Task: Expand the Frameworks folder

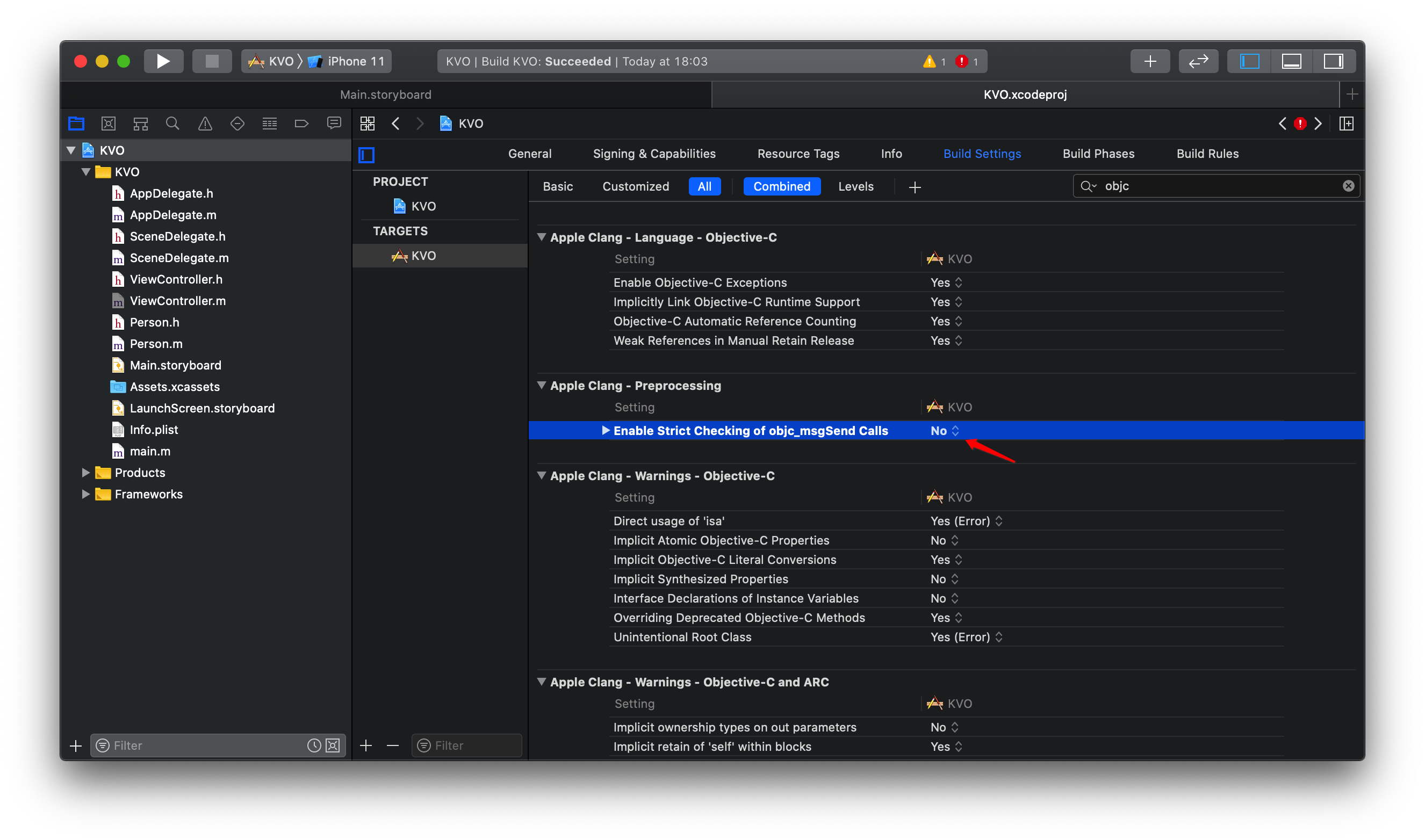Action: [86, 494]
